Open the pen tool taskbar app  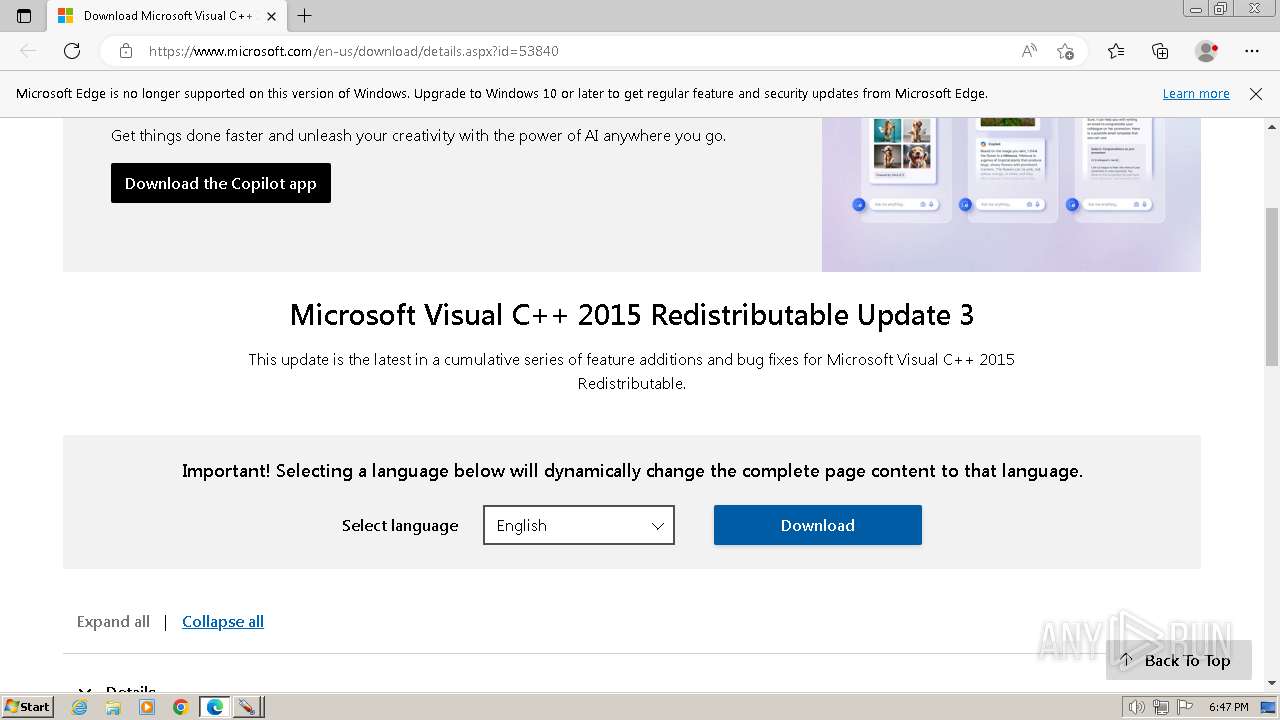[x=247, y=707]
